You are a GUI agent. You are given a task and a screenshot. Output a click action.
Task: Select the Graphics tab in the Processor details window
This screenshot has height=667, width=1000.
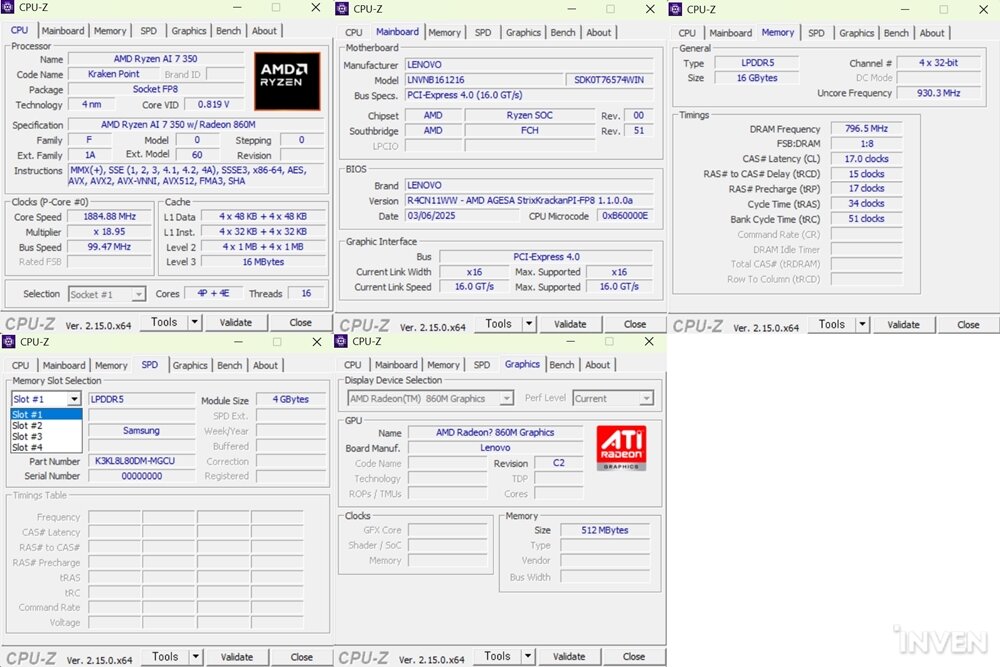tap(189, 31)
